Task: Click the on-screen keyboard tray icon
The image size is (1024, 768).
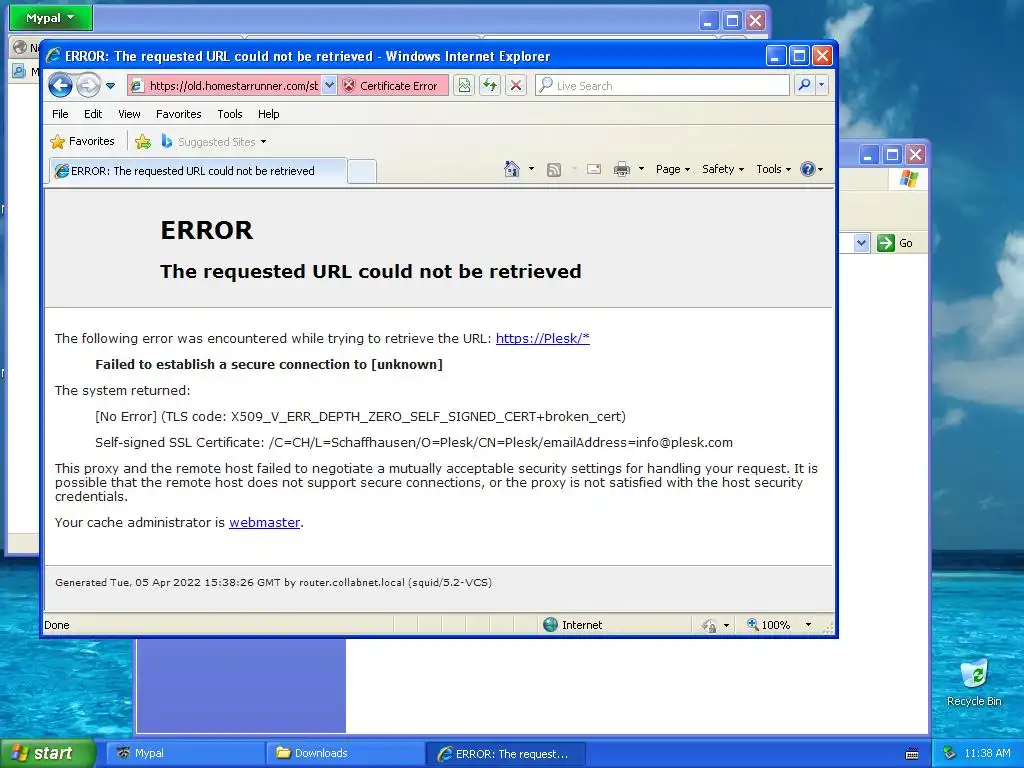Action: click(912, 754)
